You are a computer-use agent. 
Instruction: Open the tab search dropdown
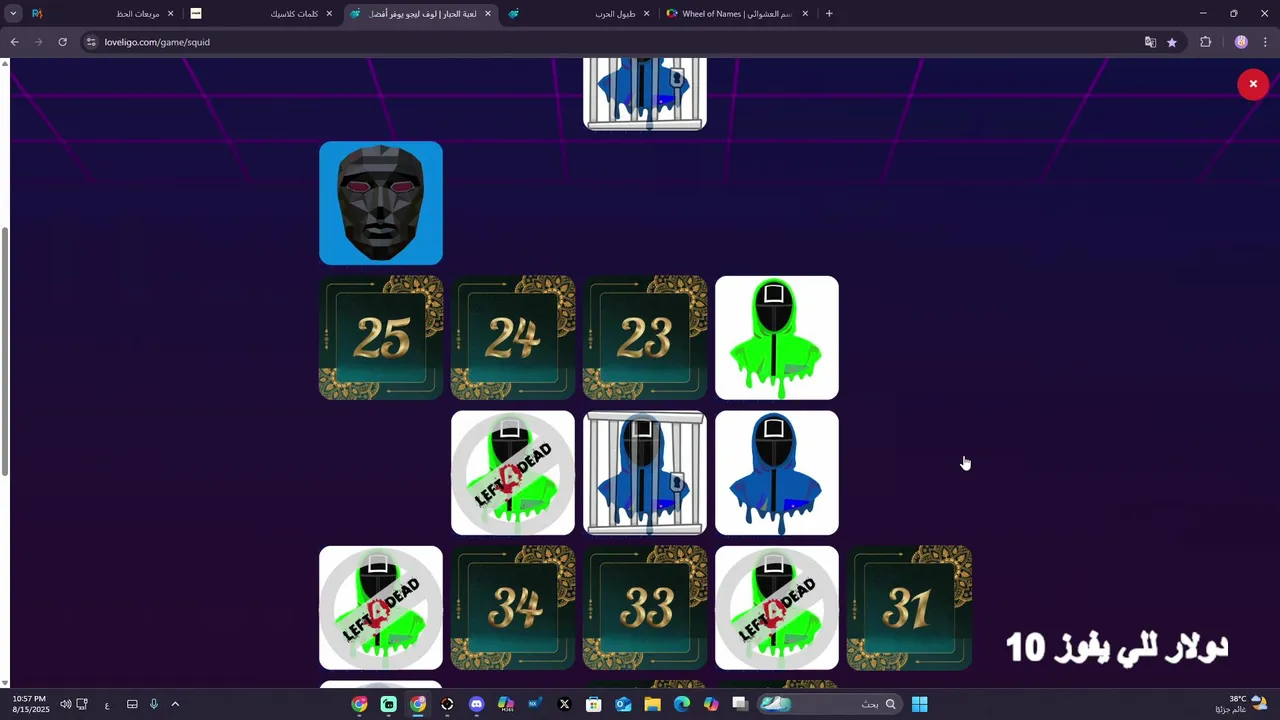point(13,14)
